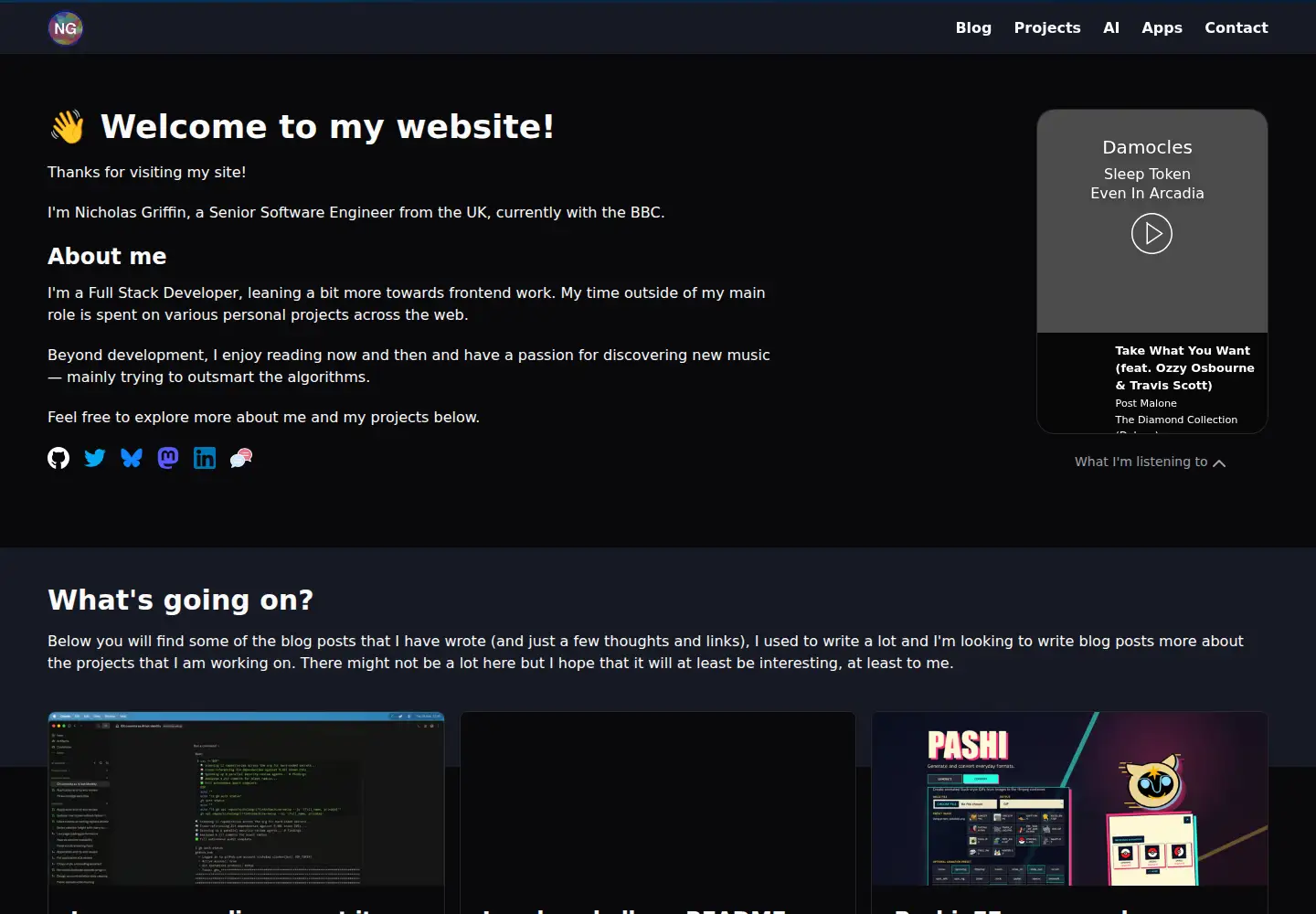
Task: Open the Mastodon profile icon
Action: 168,458
